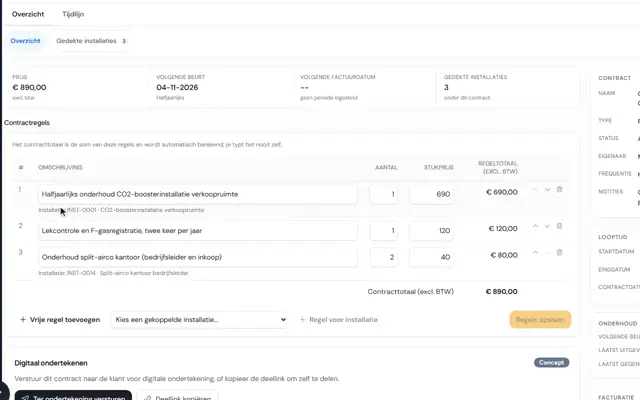Viewport: 640px width, 400px height.
Task: Click Gedekte installaties count 3 card
Action: (x=507, y=87)
